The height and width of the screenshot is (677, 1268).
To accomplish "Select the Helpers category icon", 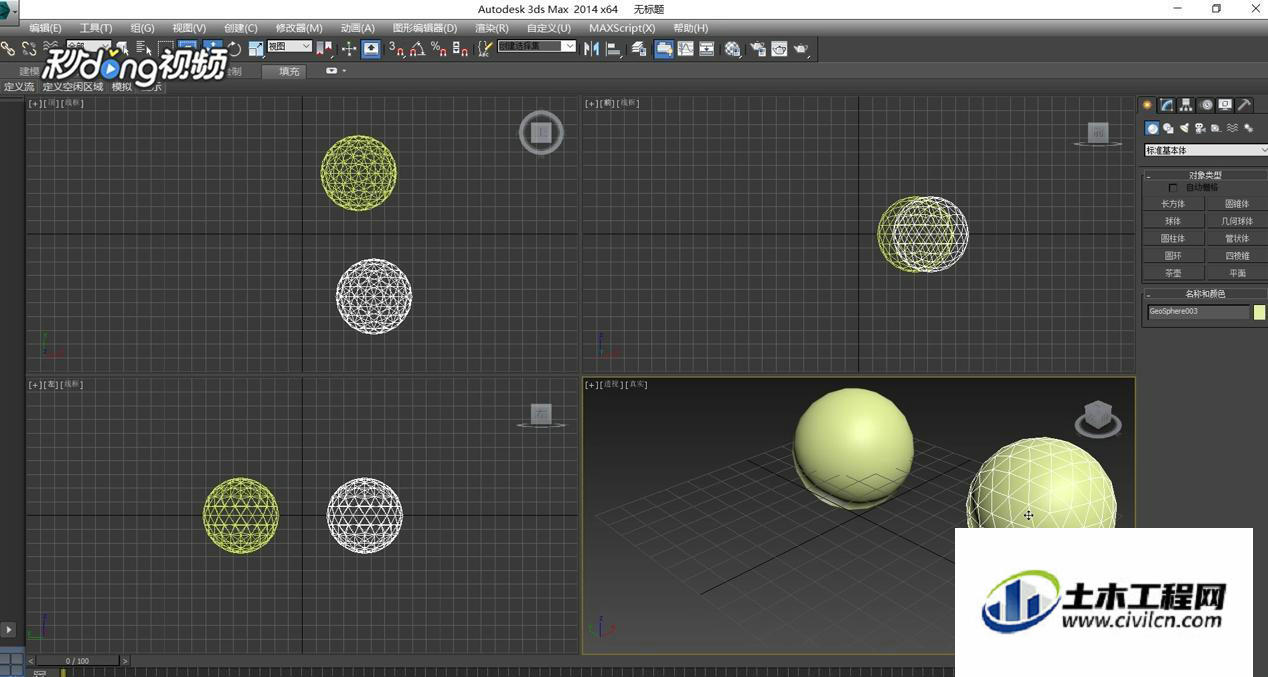I will [x=1215, y=128].
